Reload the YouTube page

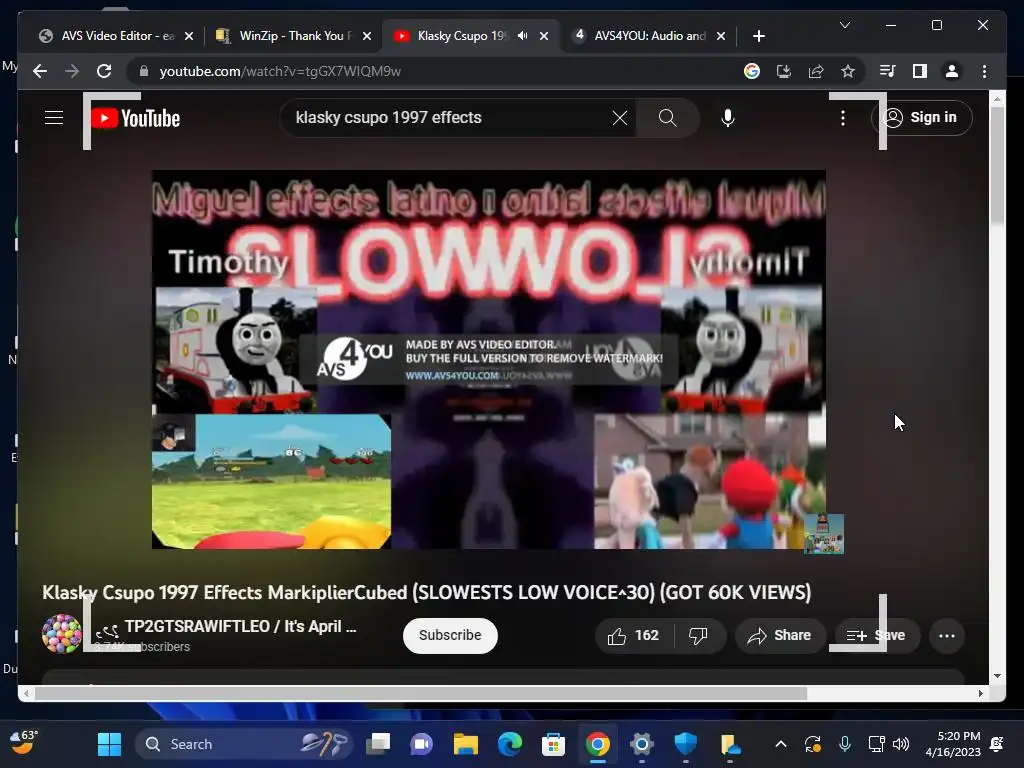coord(104,71)
